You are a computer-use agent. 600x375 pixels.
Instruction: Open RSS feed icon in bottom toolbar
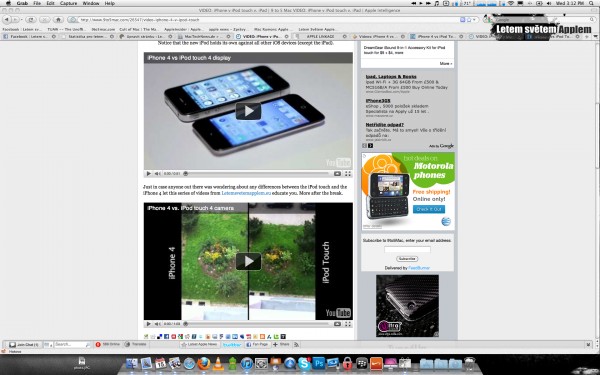click(x=296, y=345)
